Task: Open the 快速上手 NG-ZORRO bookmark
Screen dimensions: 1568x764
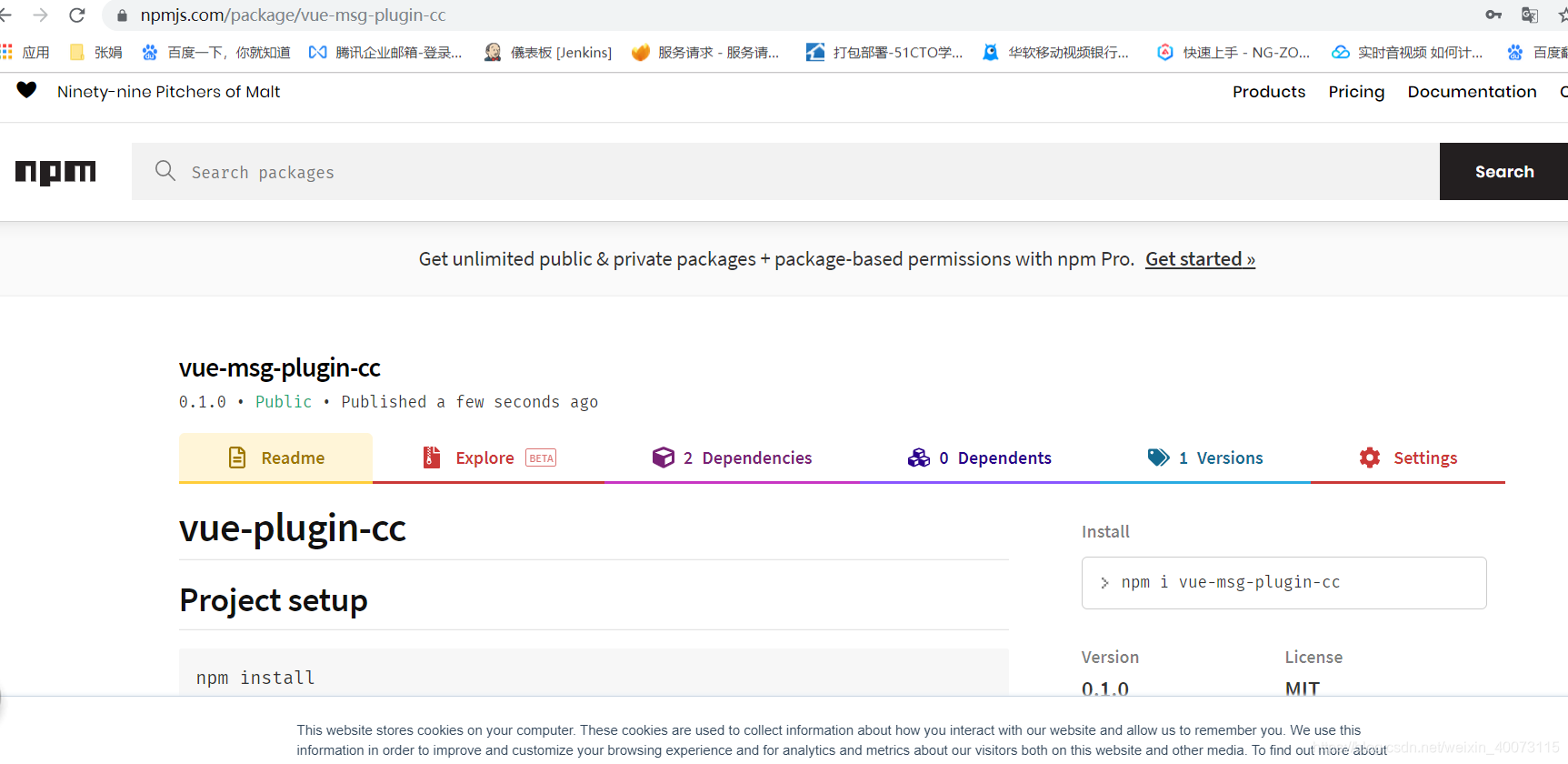Action: coord(1233,52)
